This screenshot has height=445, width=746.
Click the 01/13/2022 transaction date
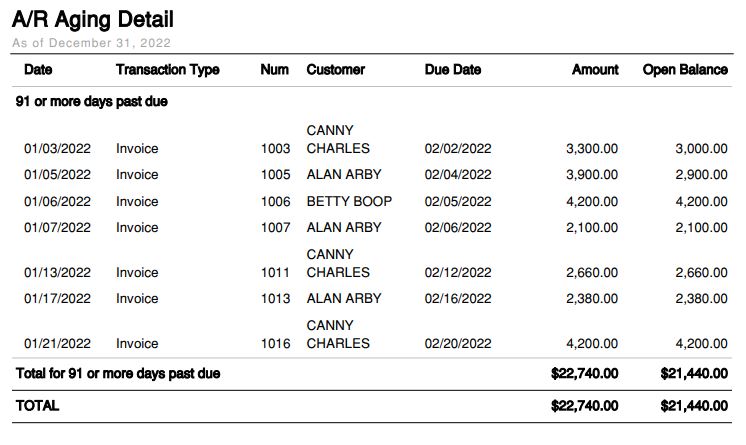(x=57, y=273)
